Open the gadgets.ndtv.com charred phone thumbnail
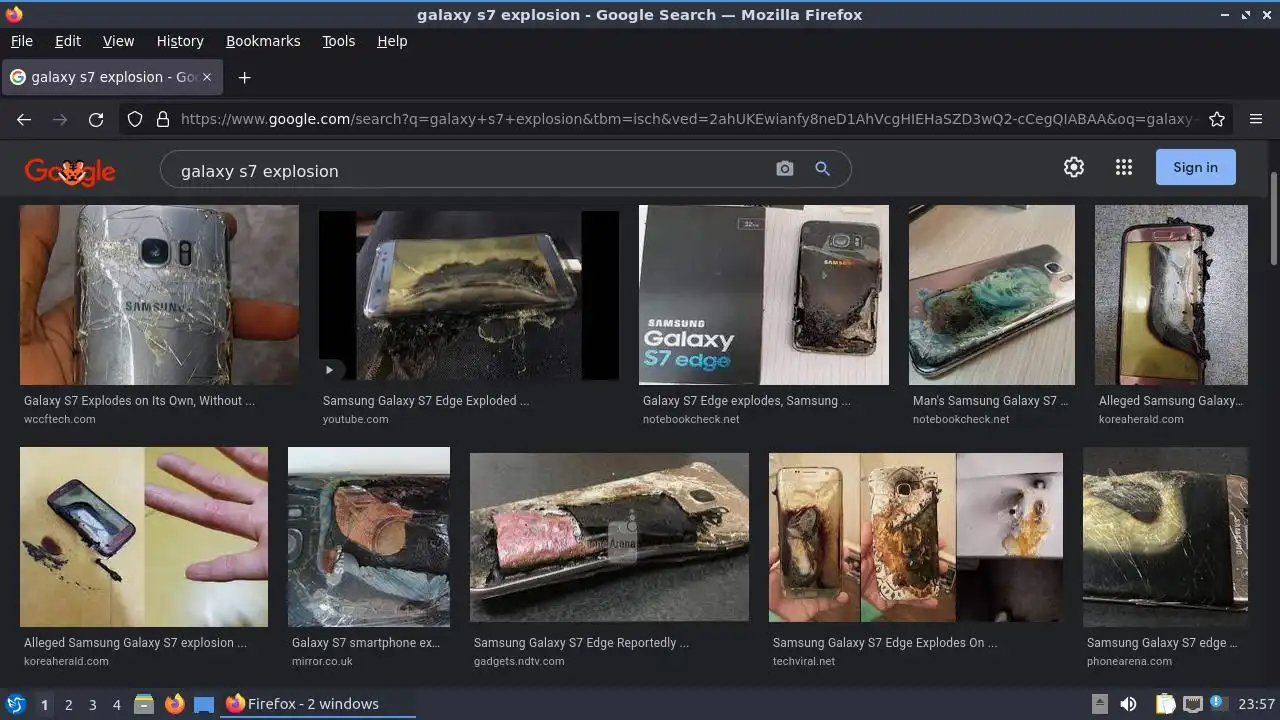1280x720 pixels. [609, 537]
